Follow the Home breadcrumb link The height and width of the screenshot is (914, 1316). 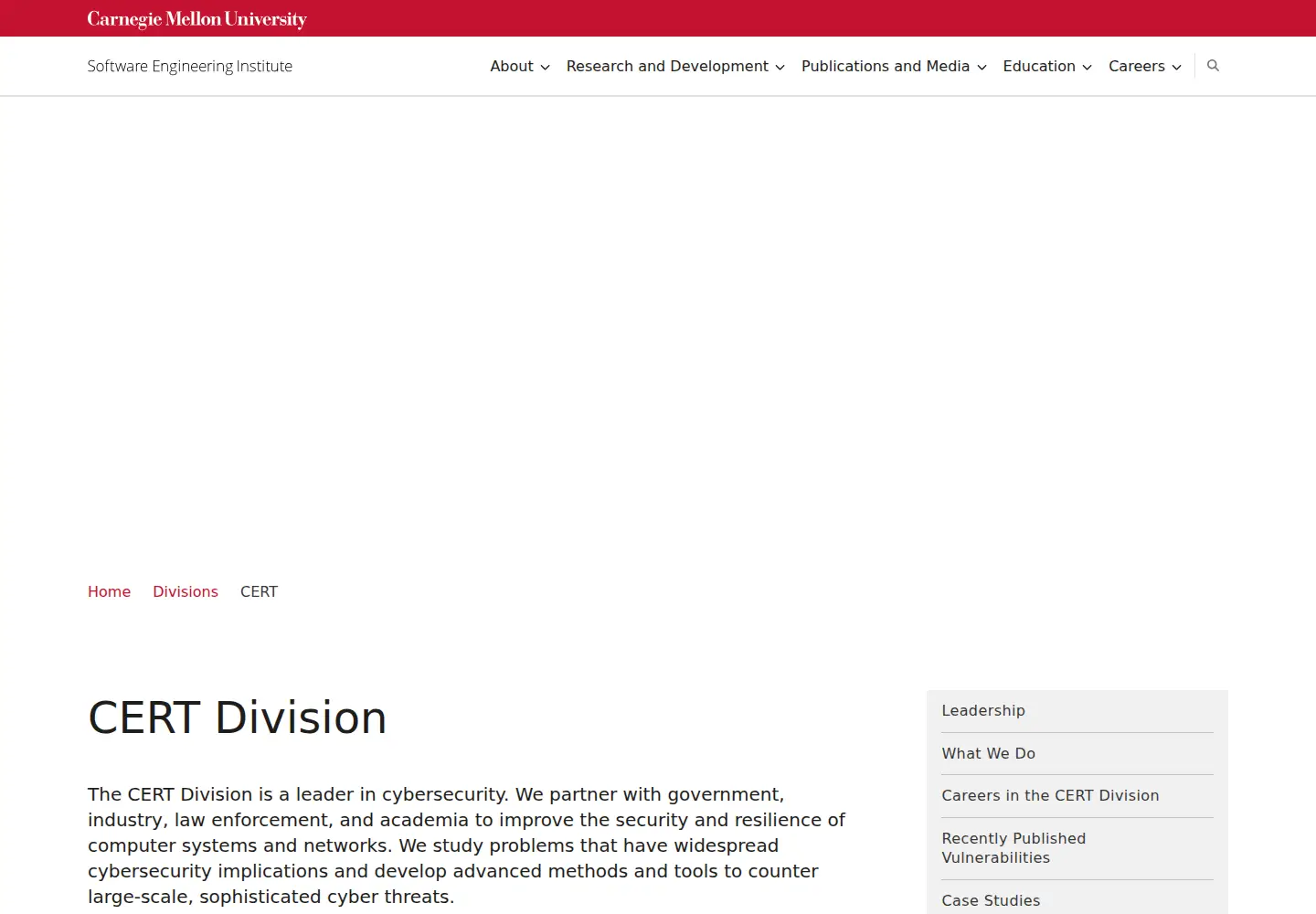(x=109, y=591)
